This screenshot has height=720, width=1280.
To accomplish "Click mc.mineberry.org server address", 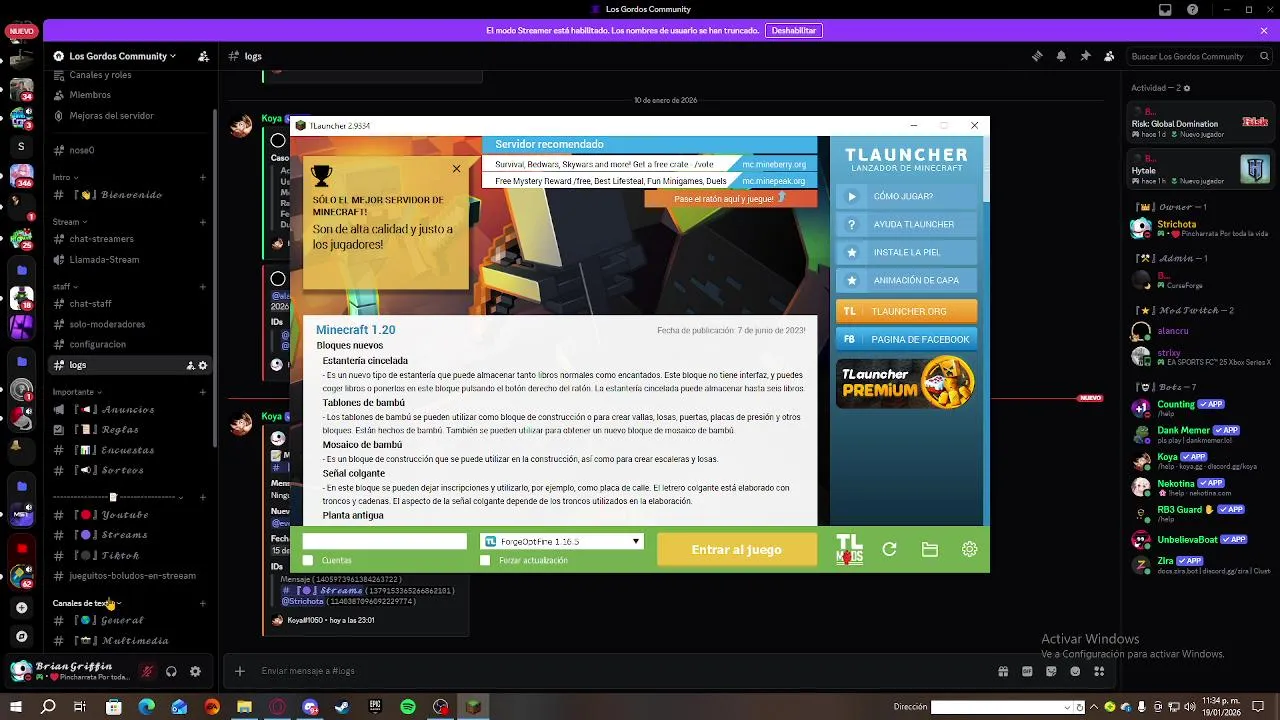I will [x=774, y=164].
